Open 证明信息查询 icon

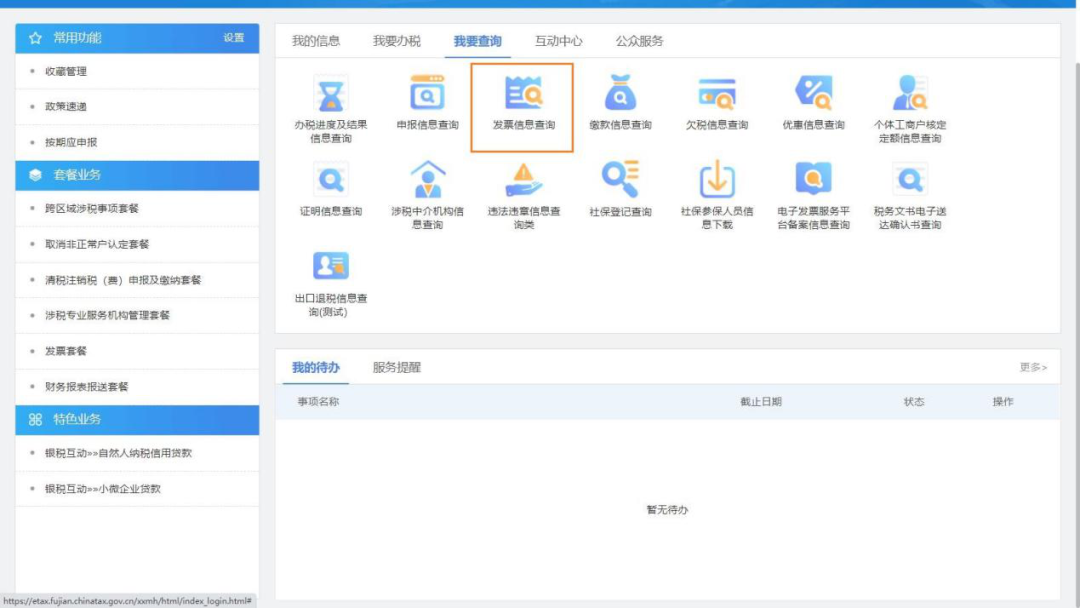331,180
